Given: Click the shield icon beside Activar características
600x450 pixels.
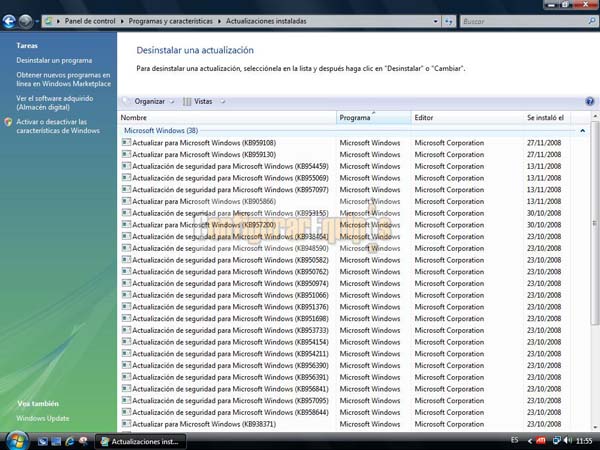Looking at the screenshot, I should (8, 122).
